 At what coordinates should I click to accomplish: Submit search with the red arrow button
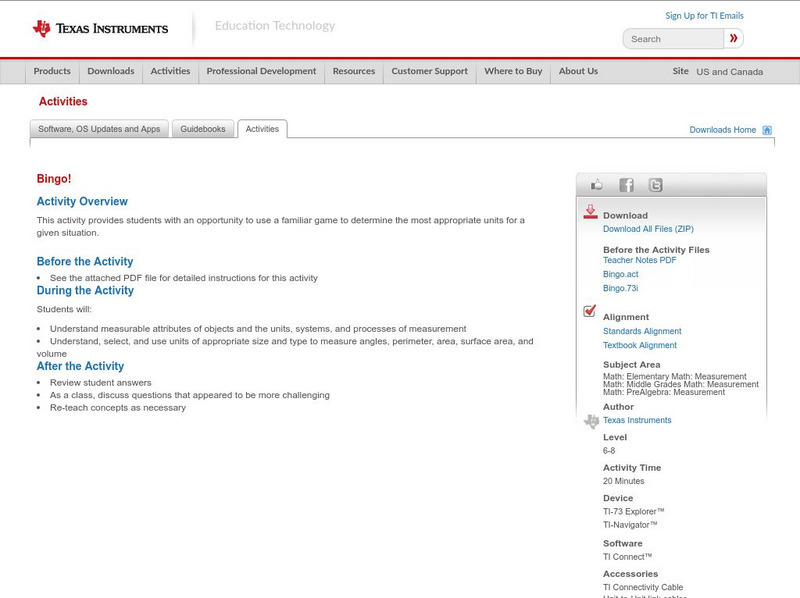click(733, 38)
